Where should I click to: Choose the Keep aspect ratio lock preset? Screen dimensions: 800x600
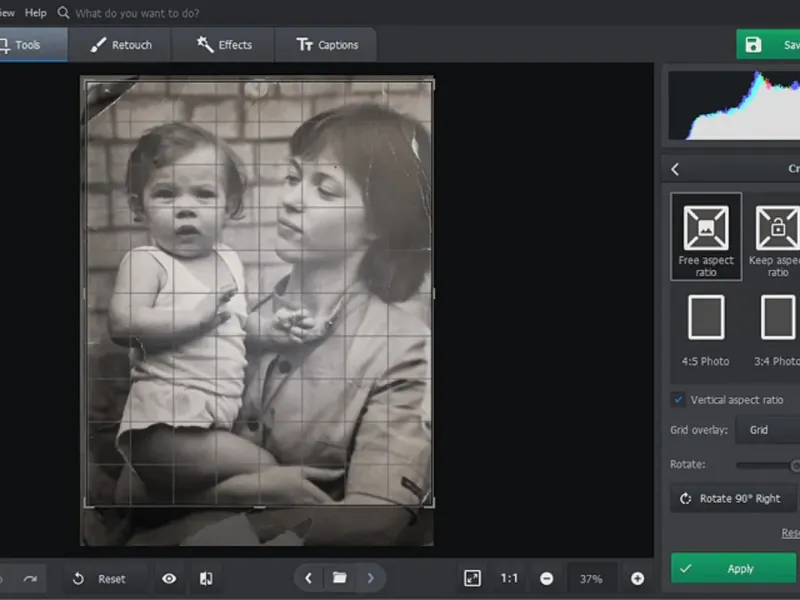[x=777, y=236]
